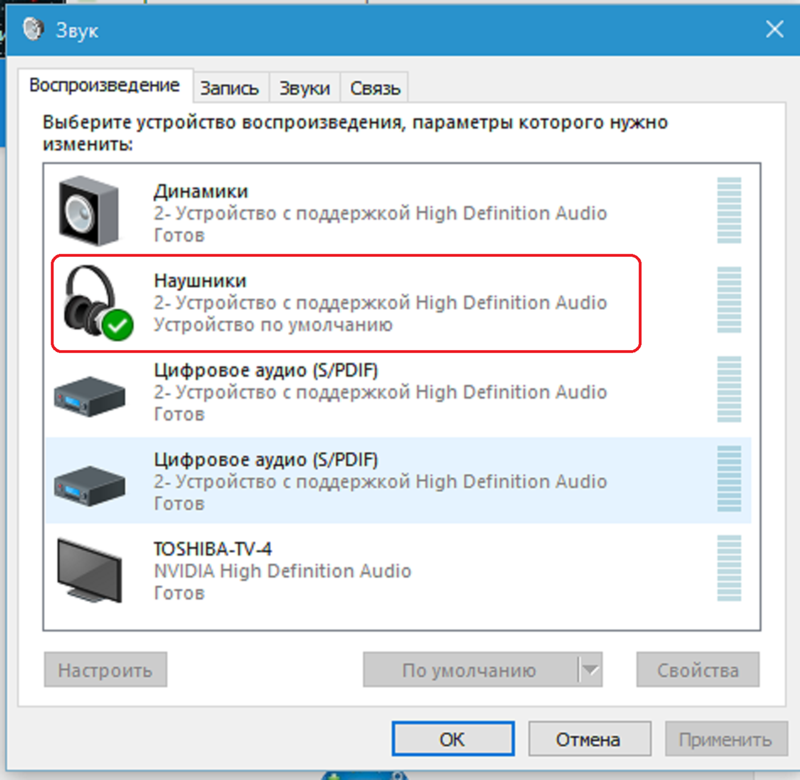The image size is (800, 780).
Task: Click the TOSHIBA-TV-4 device name
Action: (x=213, y=549)
